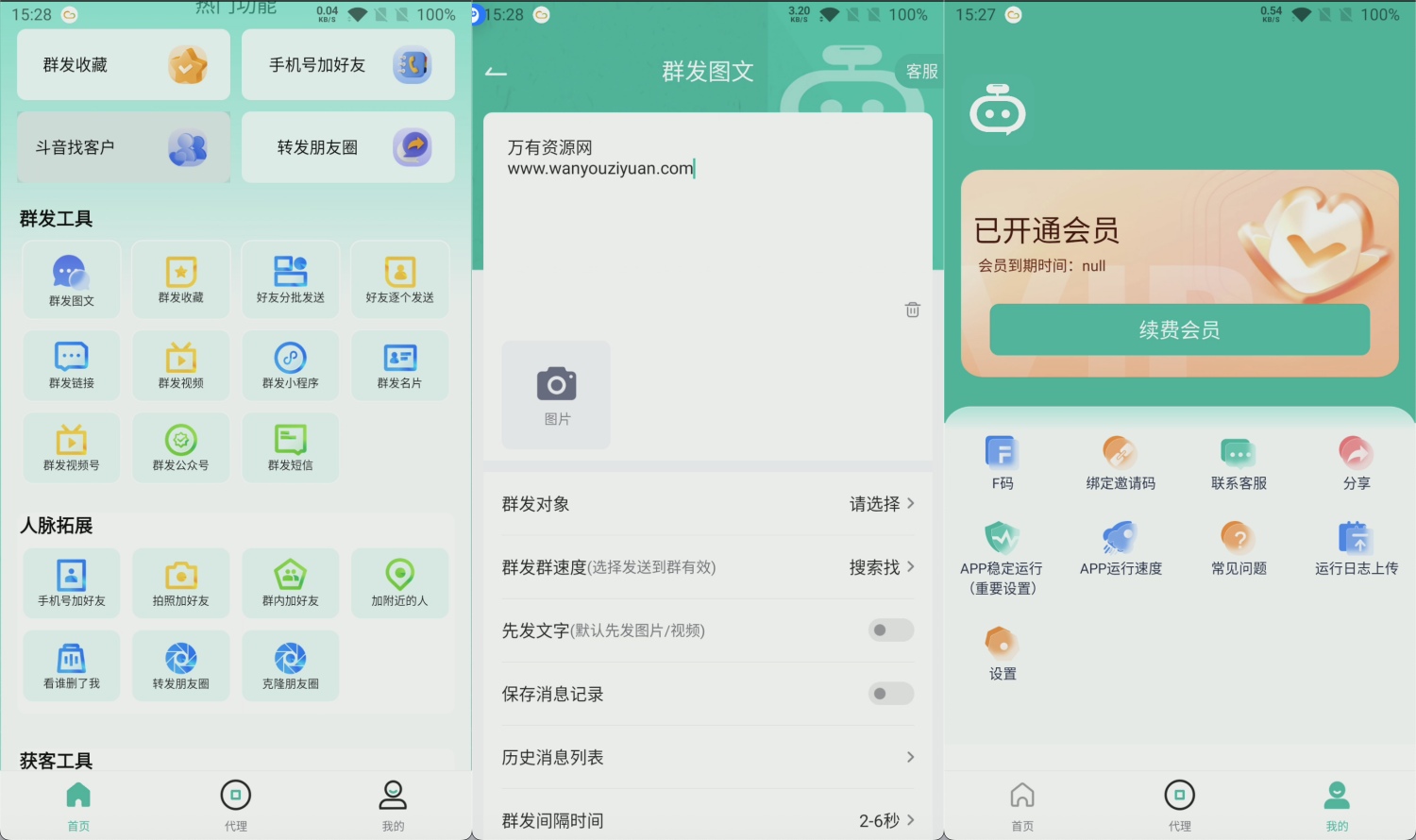Select the 群发视频 bulk video tool
Image resolution: width=1416 pixels, height=840 pixels.
pyautogui.click(x=180, y=365)
